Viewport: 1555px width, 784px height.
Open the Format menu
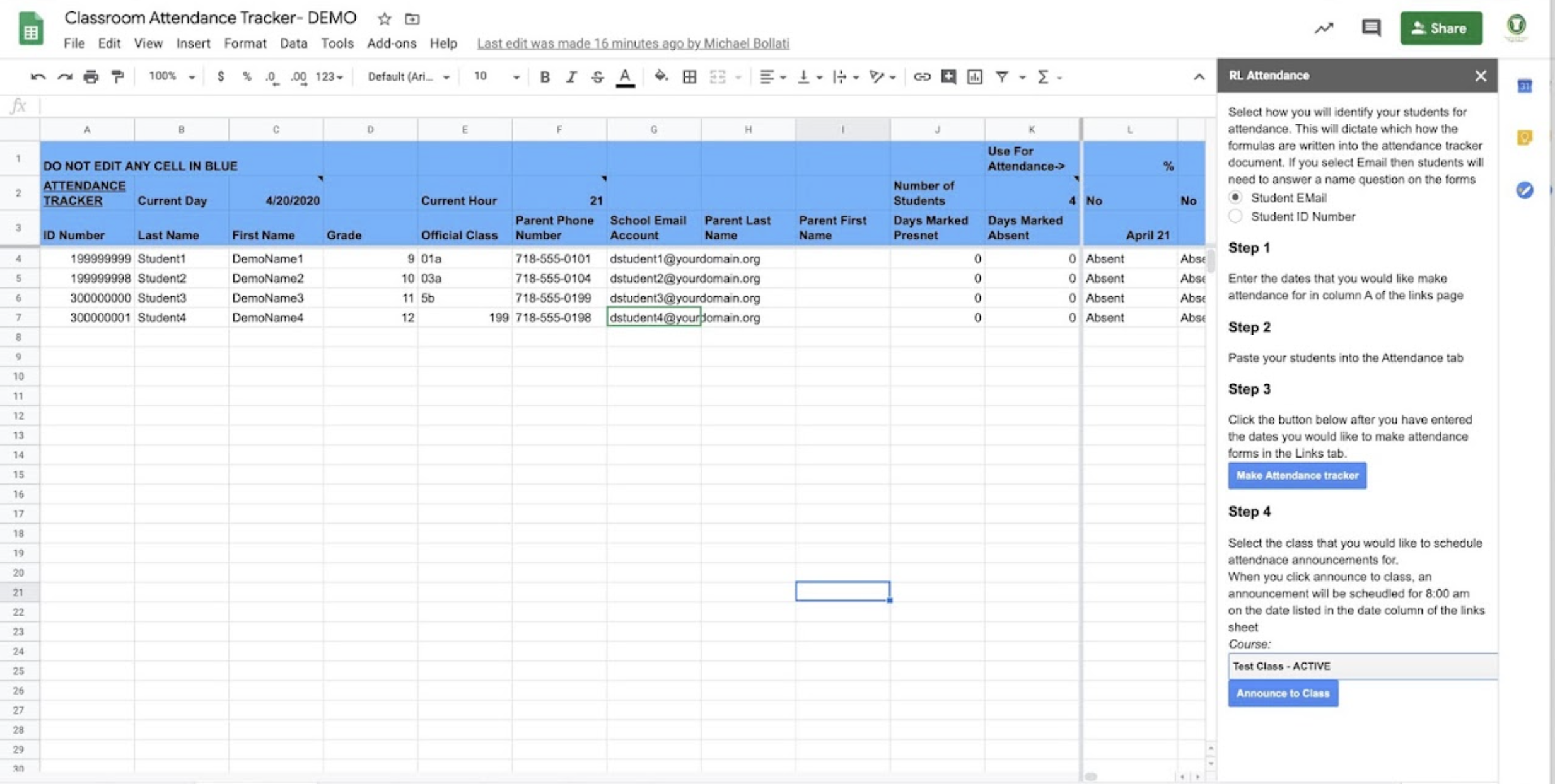(x=245, y=43)
